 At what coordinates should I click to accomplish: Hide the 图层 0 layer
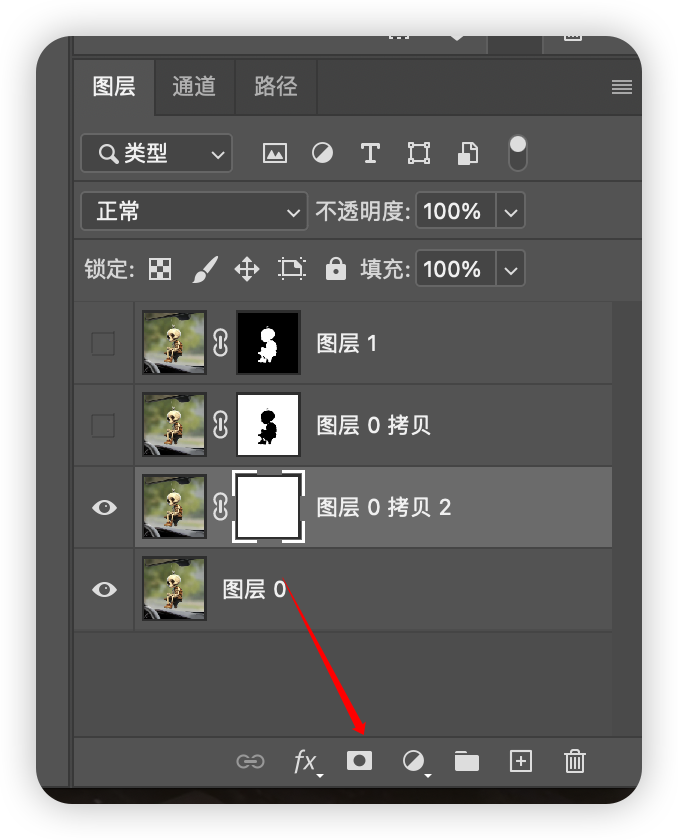(x=104, y=589)
